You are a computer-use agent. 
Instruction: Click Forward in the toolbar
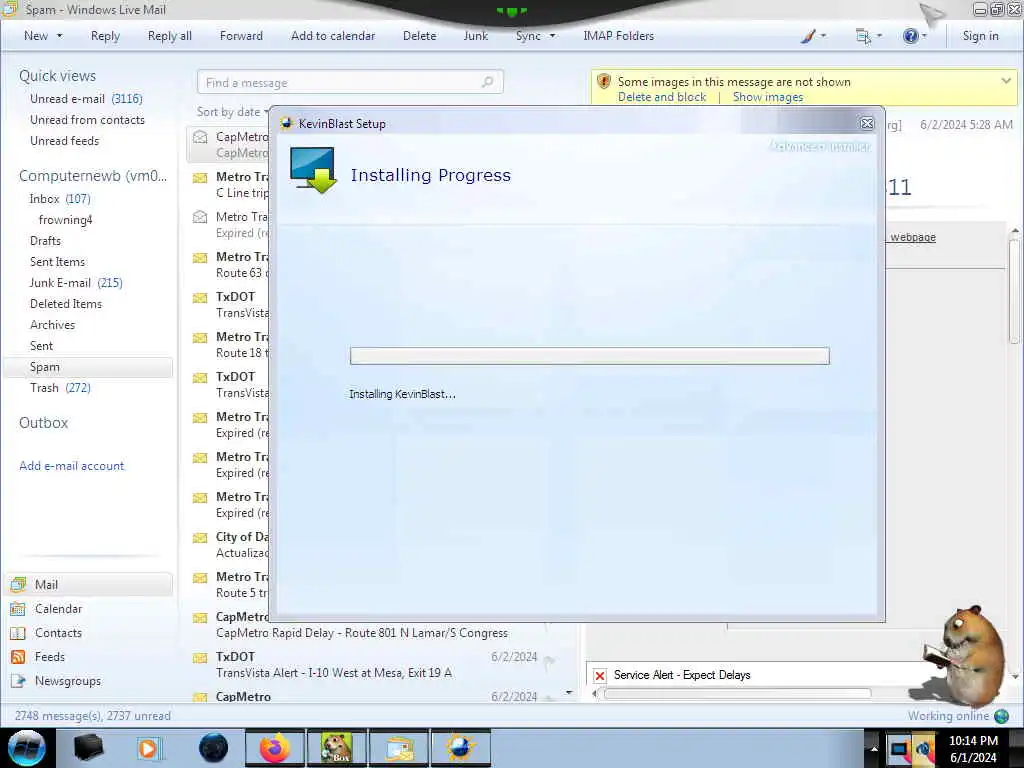241,36
